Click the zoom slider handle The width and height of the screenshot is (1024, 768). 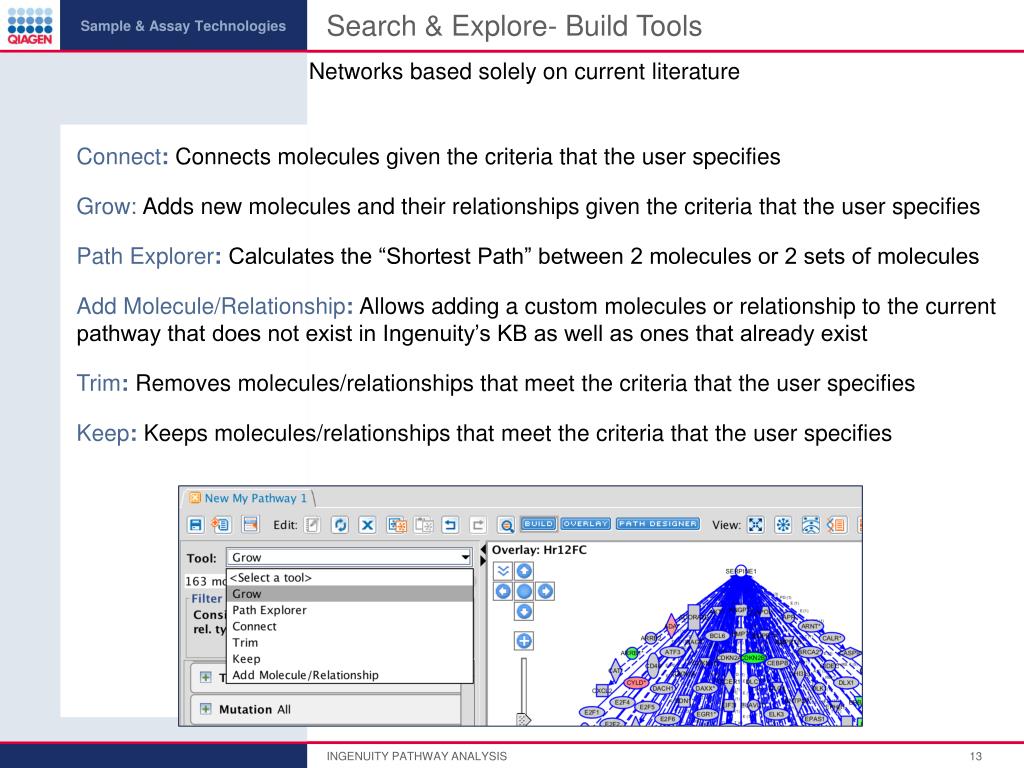[x=523, y=719]
